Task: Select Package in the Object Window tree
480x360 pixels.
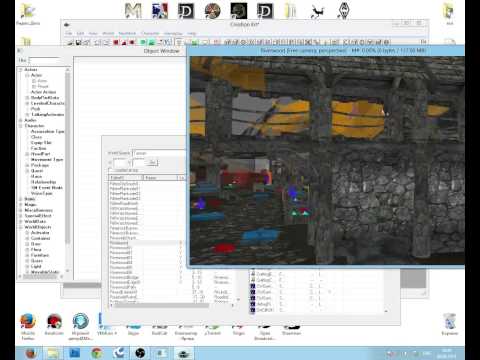Action: pos(40,165)
